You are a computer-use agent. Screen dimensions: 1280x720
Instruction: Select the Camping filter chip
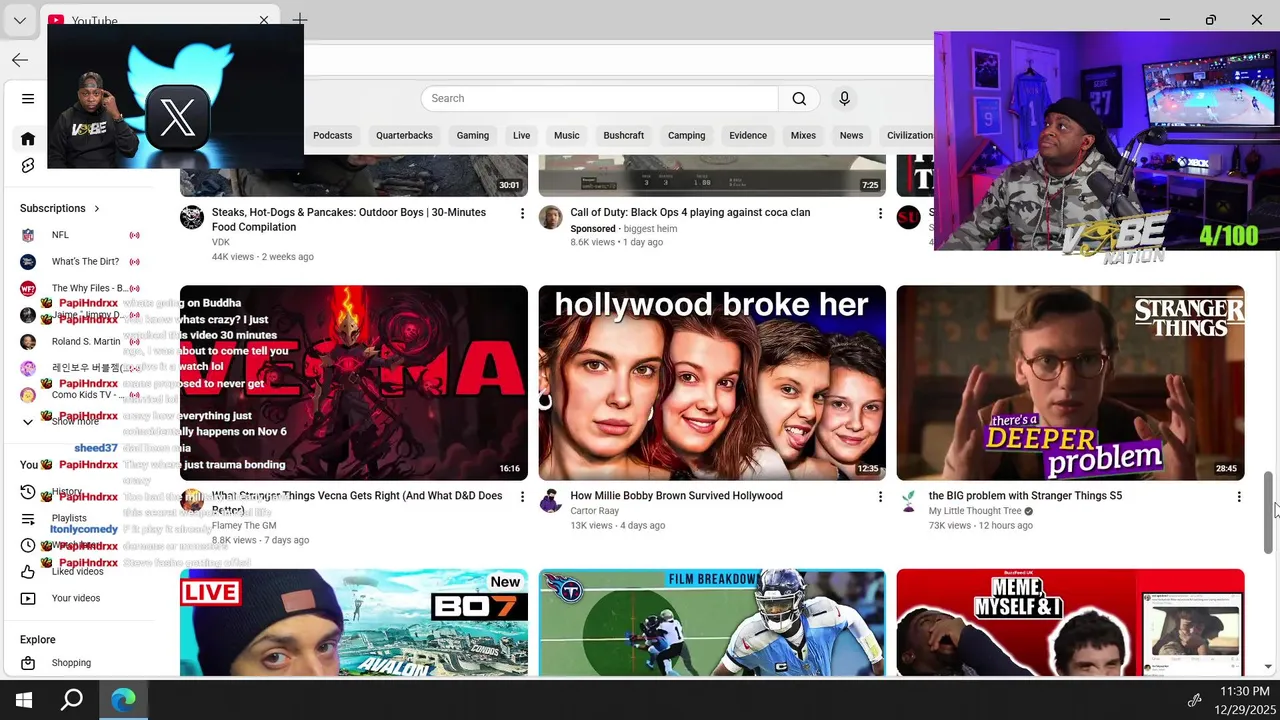(687, 135)
